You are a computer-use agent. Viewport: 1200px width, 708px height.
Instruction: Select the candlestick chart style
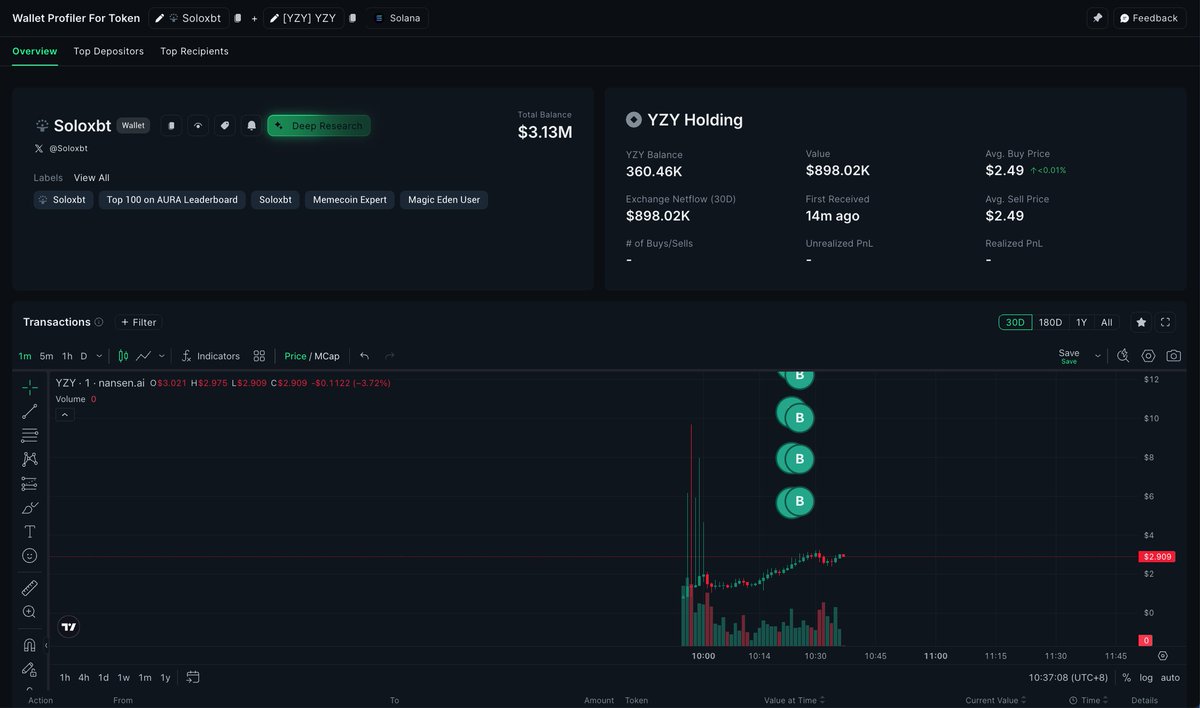click(124, 356)
